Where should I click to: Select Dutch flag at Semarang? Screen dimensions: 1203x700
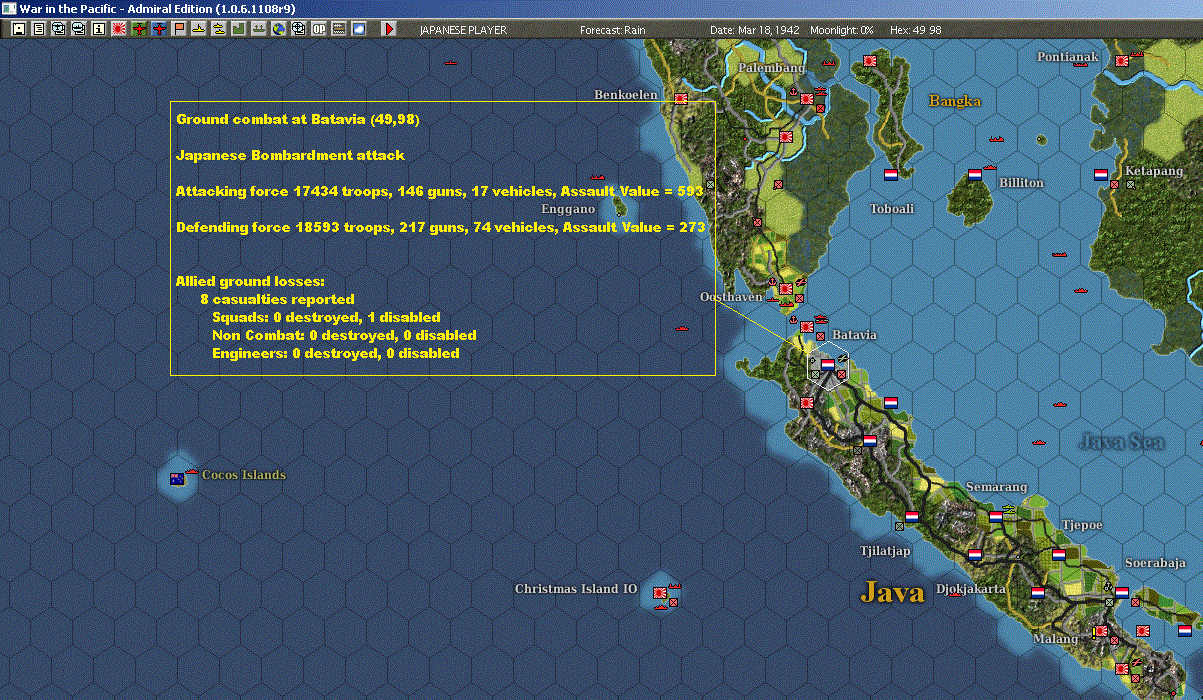pyautogui.click(x=996, y=516)
